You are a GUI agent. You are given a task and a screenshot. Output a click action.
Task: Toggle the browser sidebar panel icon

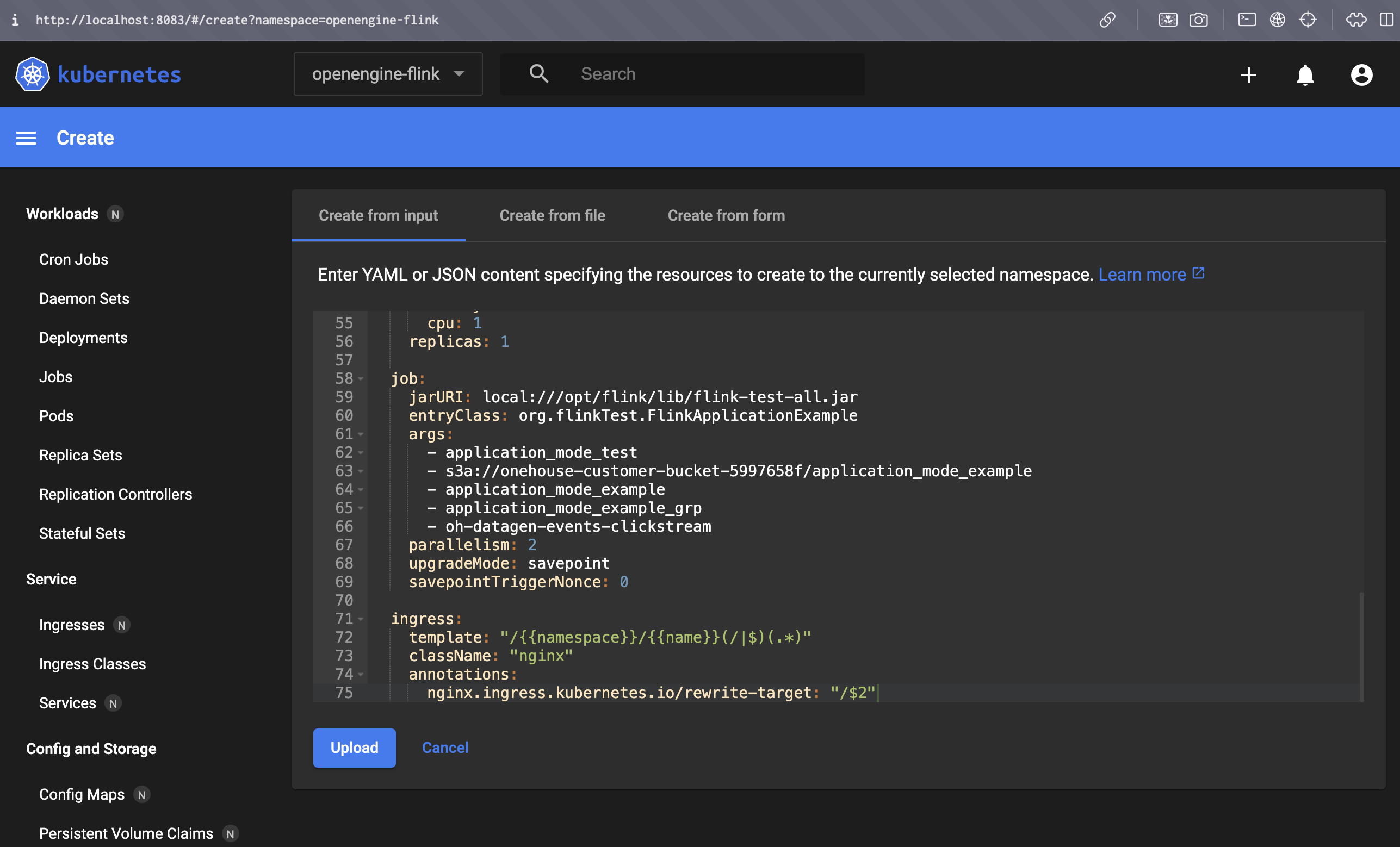click(1386, 20)
